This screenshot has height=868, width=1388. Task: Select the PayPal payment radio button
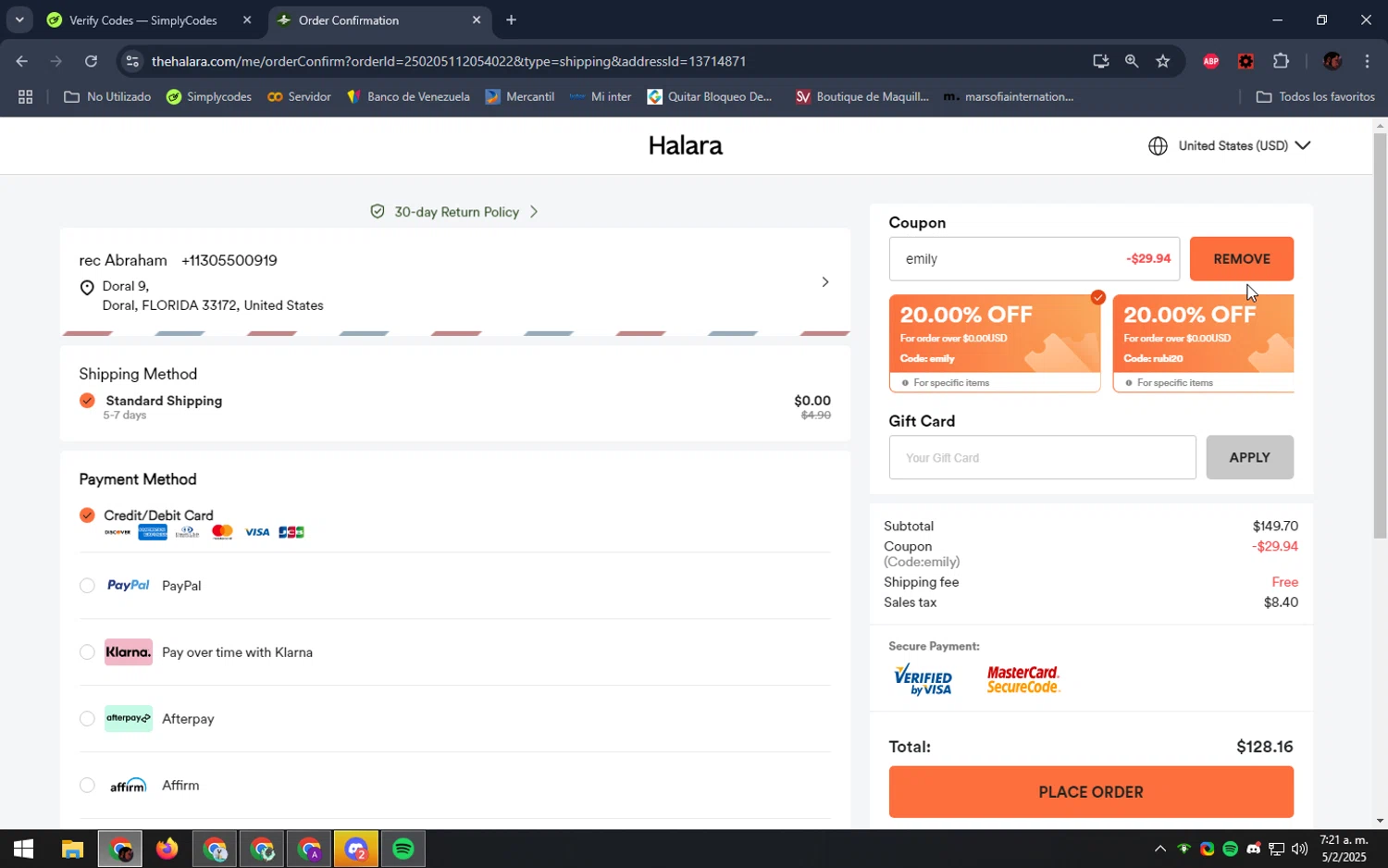coord(87,586)
